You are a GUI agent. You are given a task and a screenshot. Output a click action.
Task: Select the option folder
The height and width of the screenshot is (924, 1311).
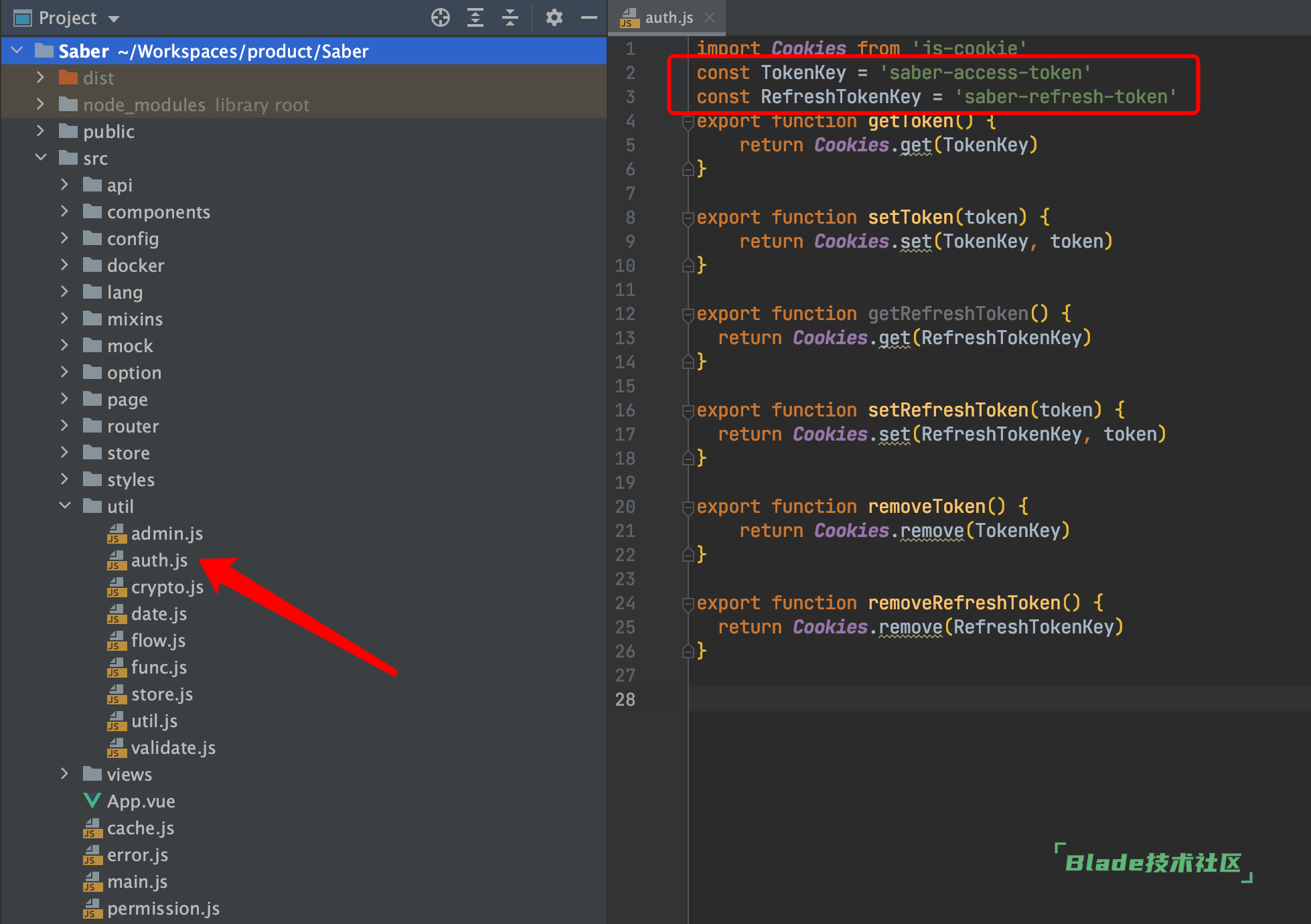point(134,373)
